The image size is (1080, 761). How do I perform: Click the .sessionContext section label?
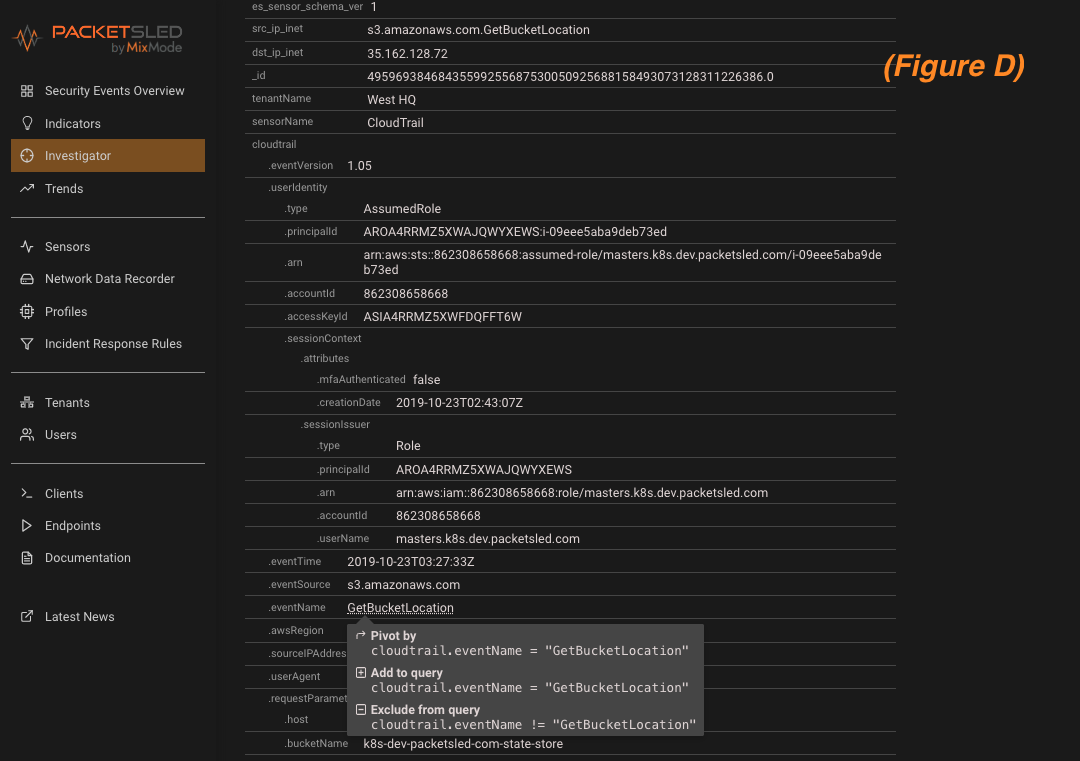click(x=322, y=338)
